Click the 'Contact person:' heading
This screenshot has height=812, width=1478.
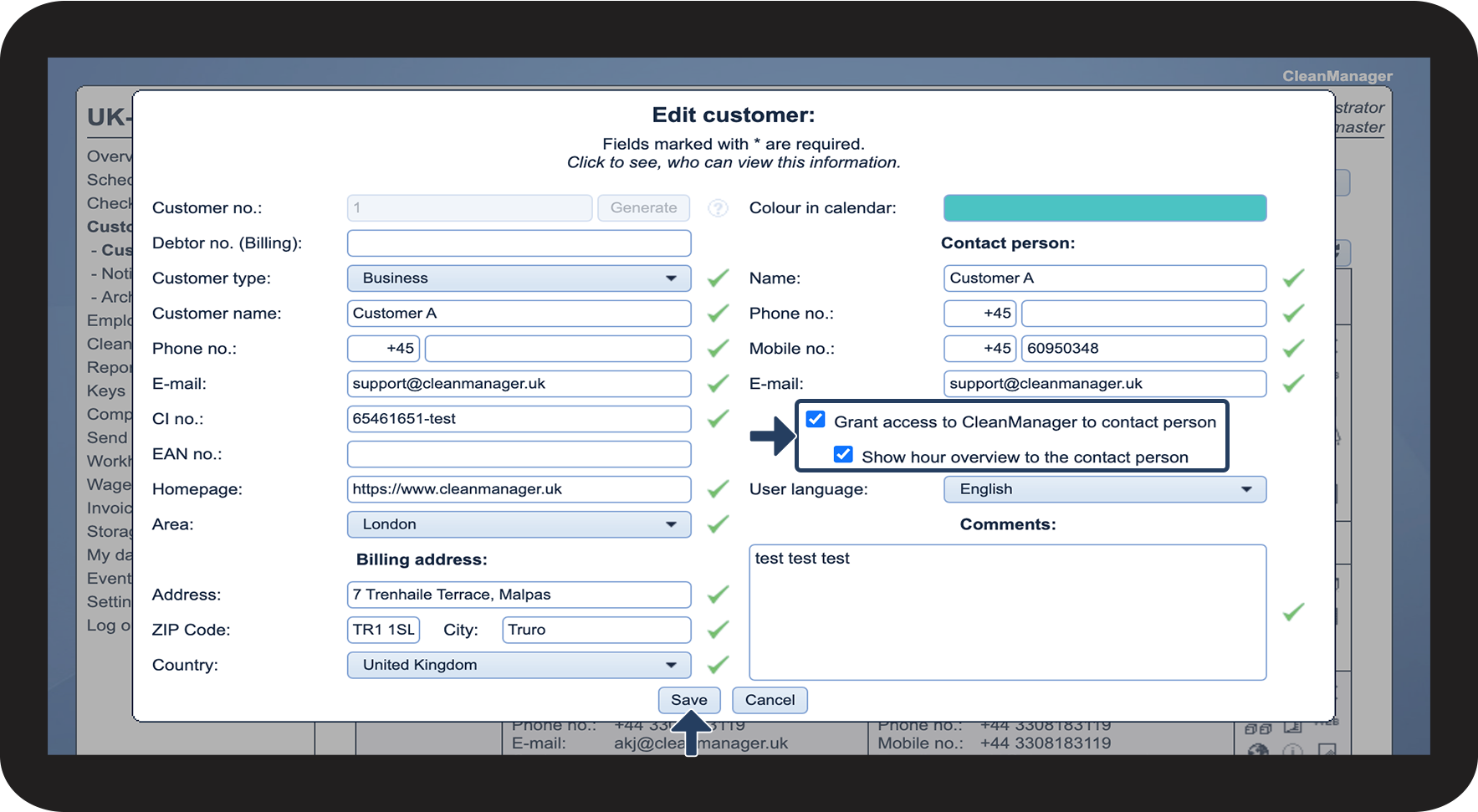(x=1008, y=243)
